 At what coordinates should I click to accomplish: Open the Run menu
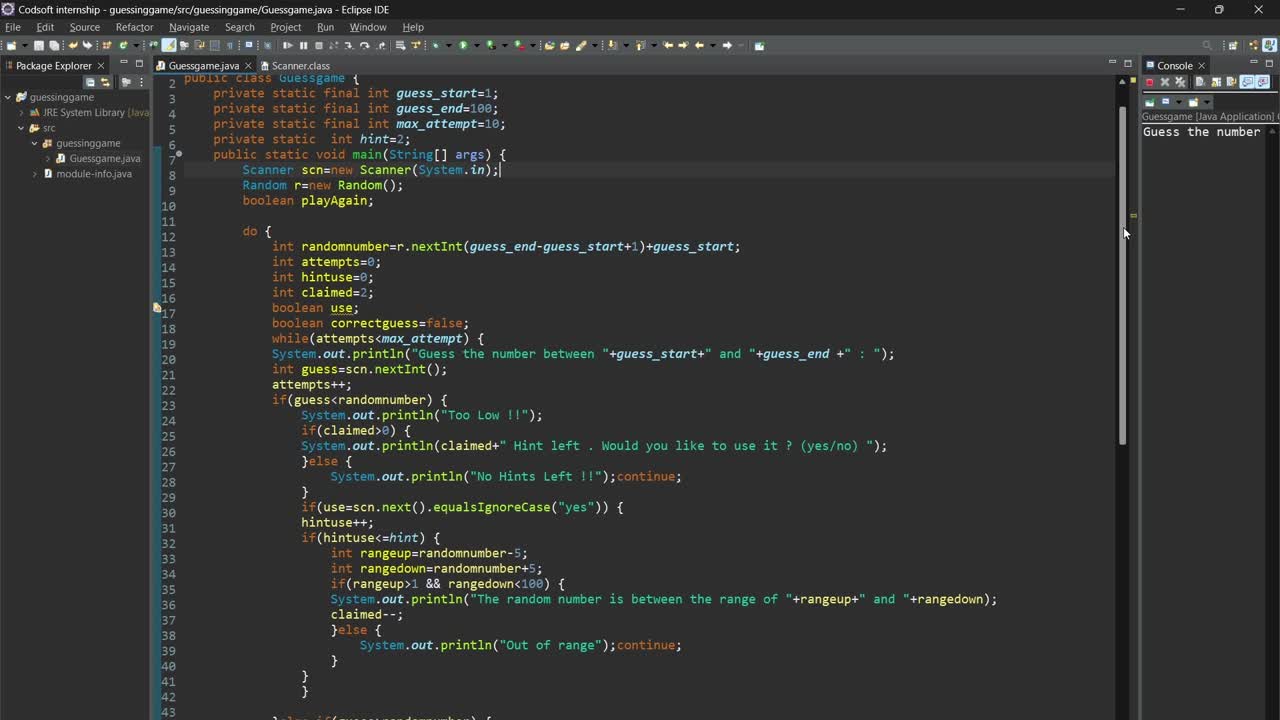coord(325,27)
